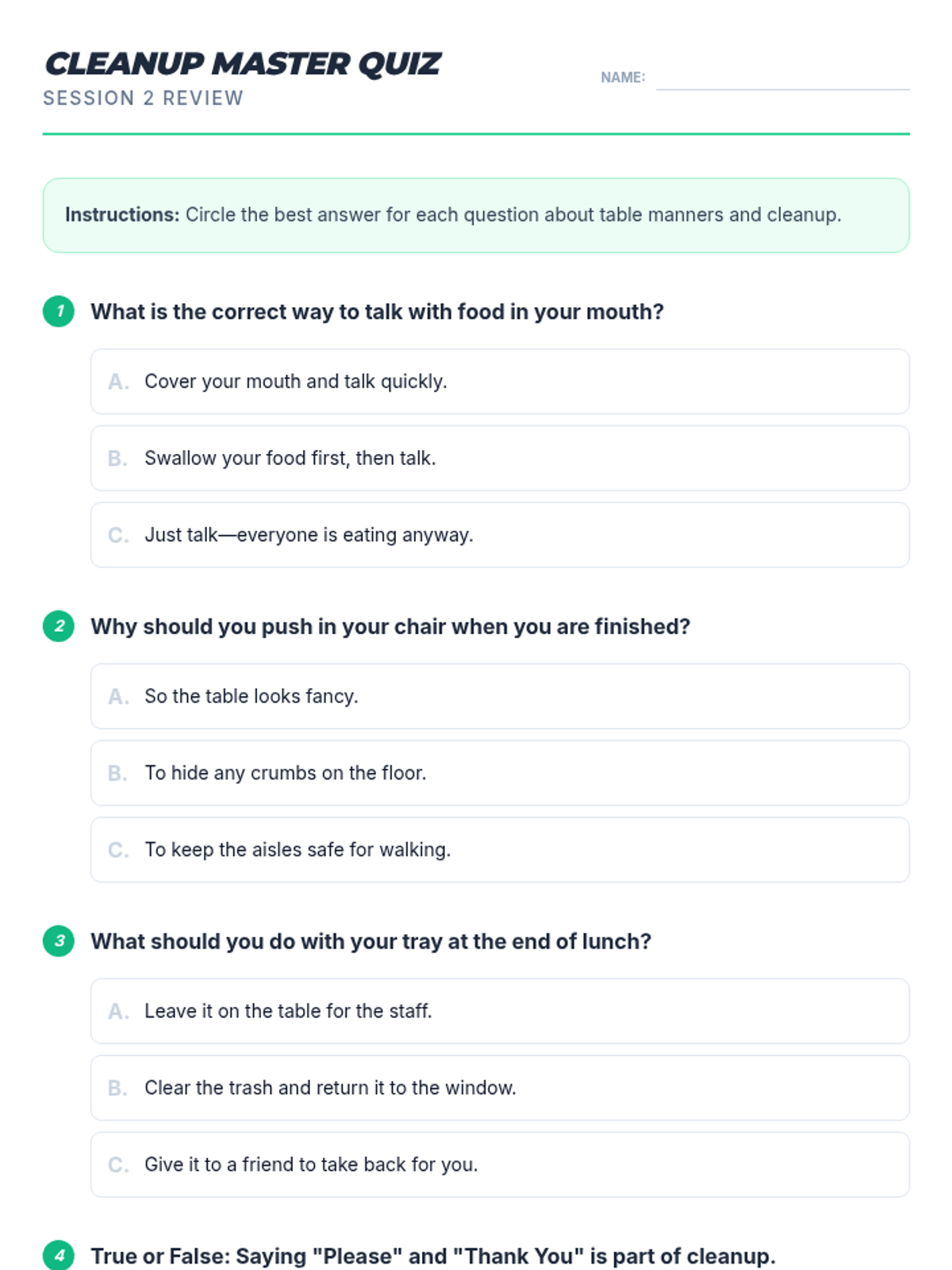Choose 'To hide any crumbs on the floor'

click(x=500, y=773)
